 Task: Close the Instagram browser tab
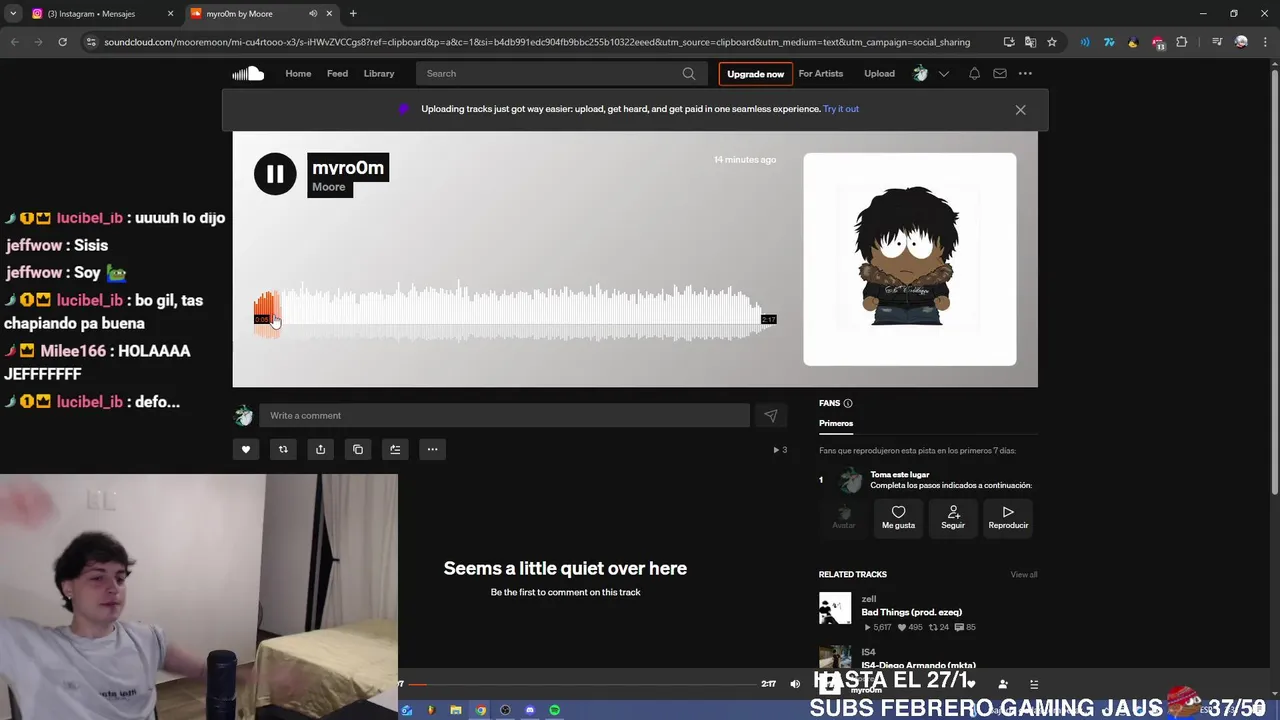(170, 14)
